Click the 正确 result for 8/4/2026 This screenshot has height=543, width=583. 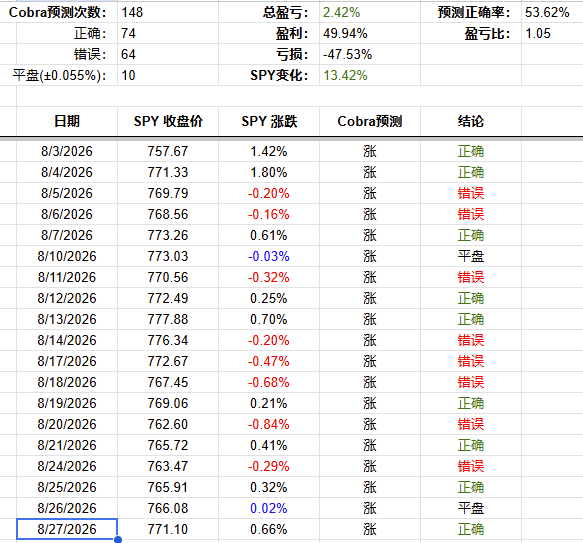[x=471, y=172]
